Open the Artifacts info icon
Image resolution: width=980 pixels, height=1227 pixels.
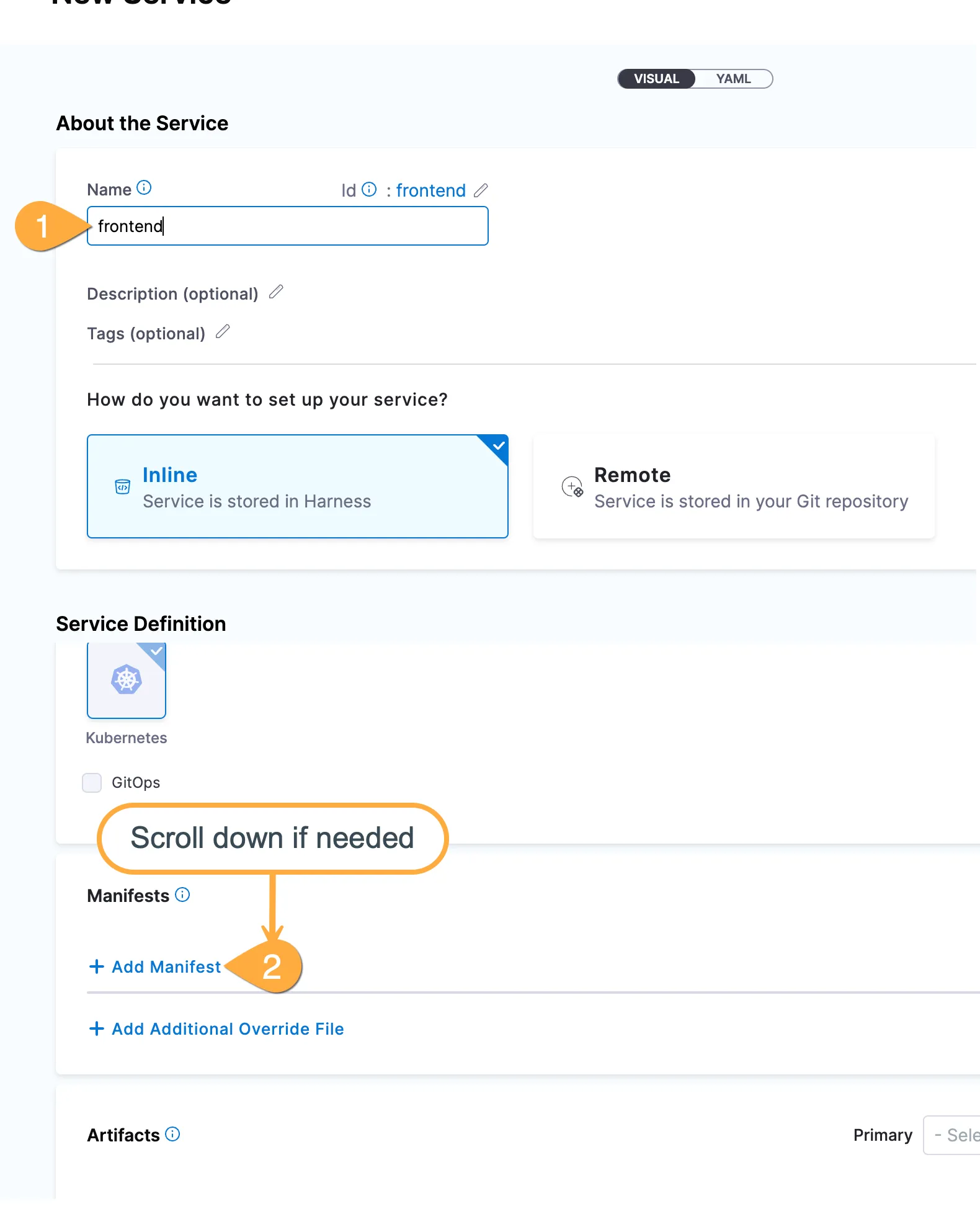(173, 1134)
